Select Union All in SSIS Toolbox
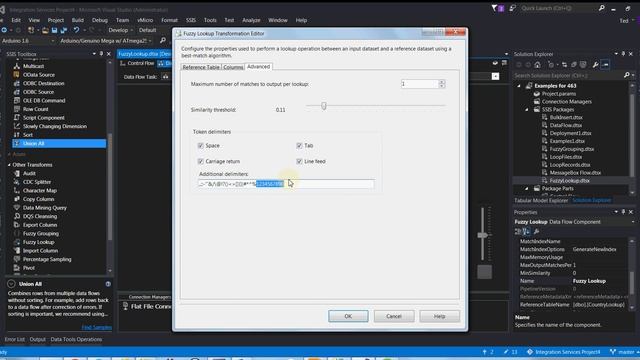 [x=59, y=143]
